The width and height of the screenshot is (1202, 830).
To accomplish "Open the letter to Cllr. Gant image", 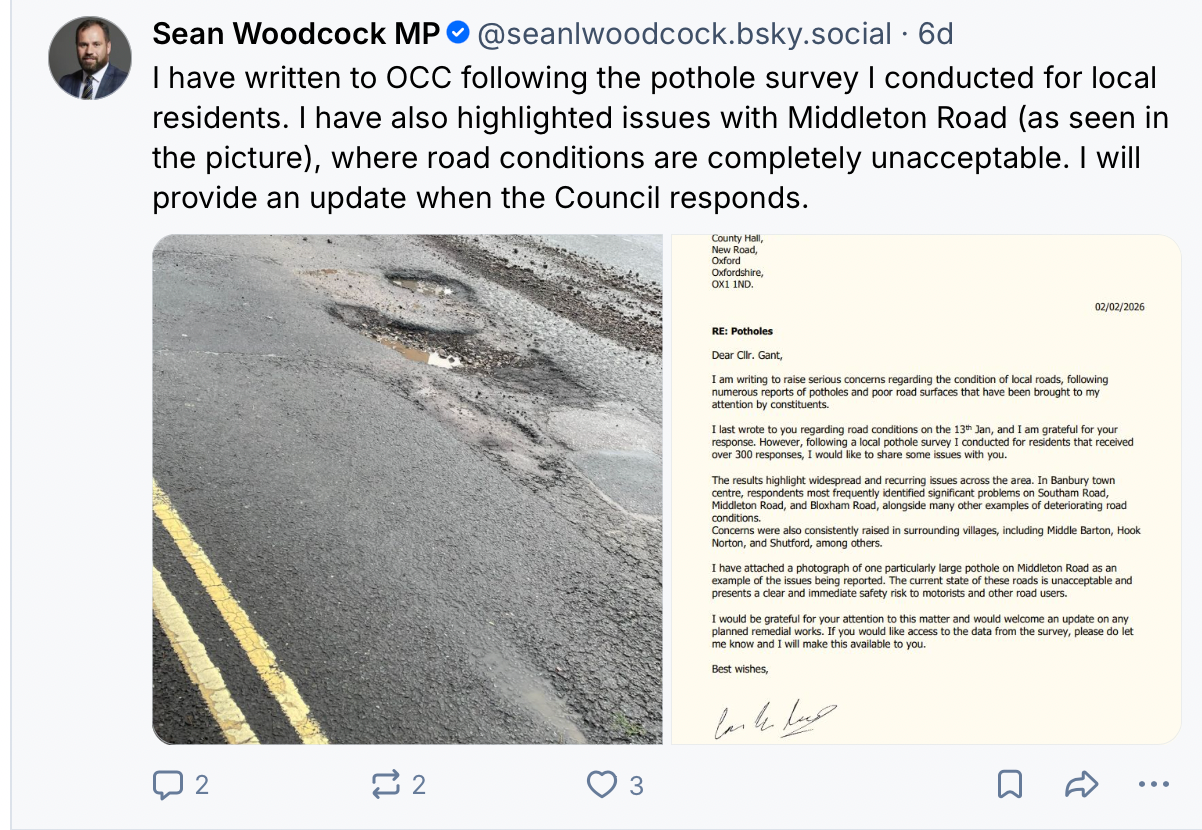I will pos(926,489).
